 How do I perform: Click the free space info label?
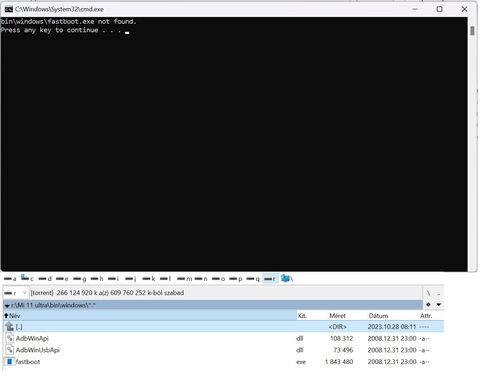coord(107,293)
